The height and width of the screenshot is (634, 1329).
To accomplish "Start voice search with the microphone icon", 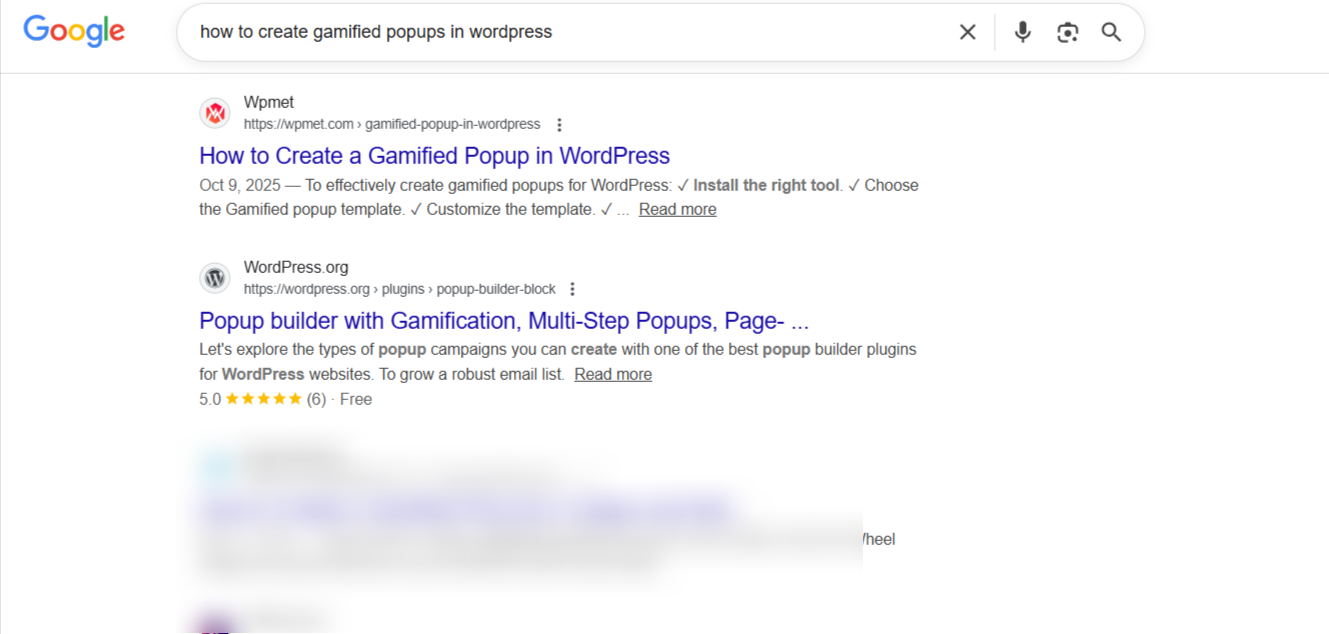I will point(1022,31).
